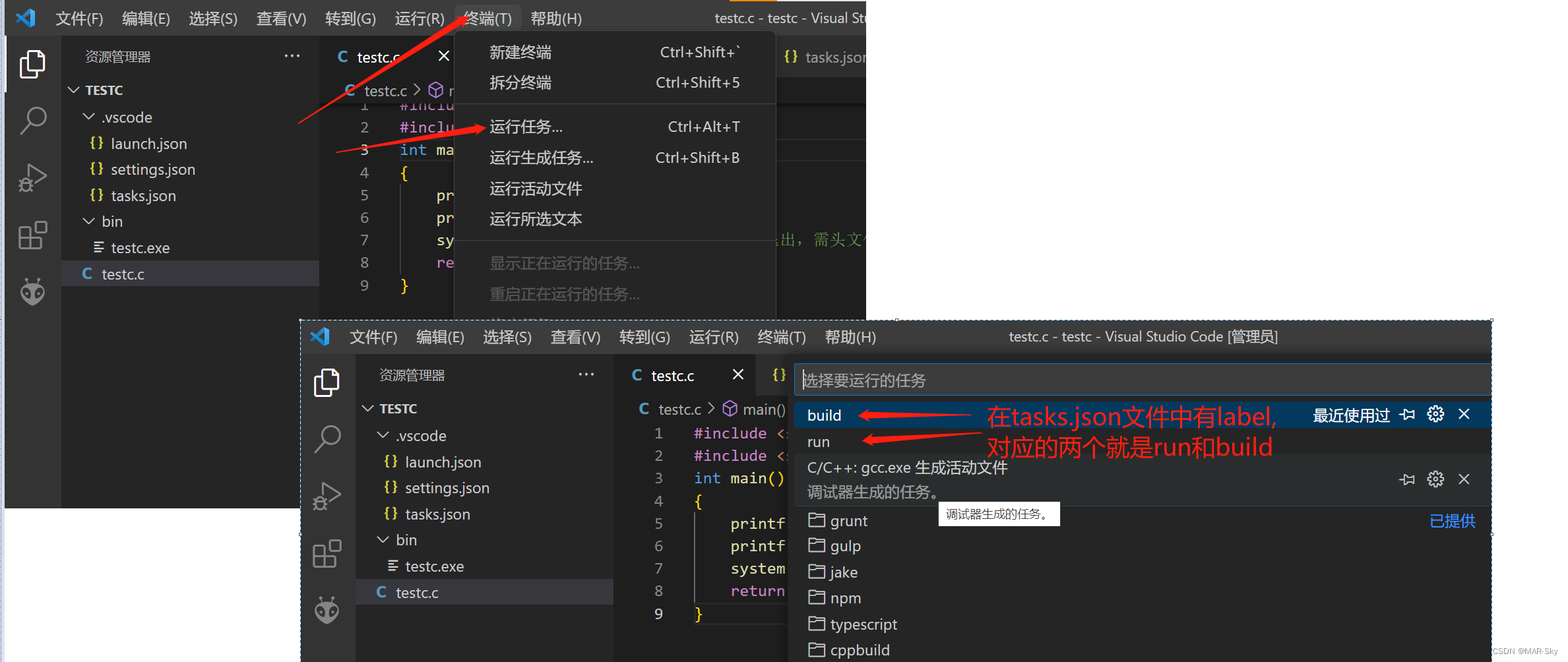This screenshot has height=662, width=1568.
Task: Open testc.c breadcrumb in lower window
Action: [670, 409]
